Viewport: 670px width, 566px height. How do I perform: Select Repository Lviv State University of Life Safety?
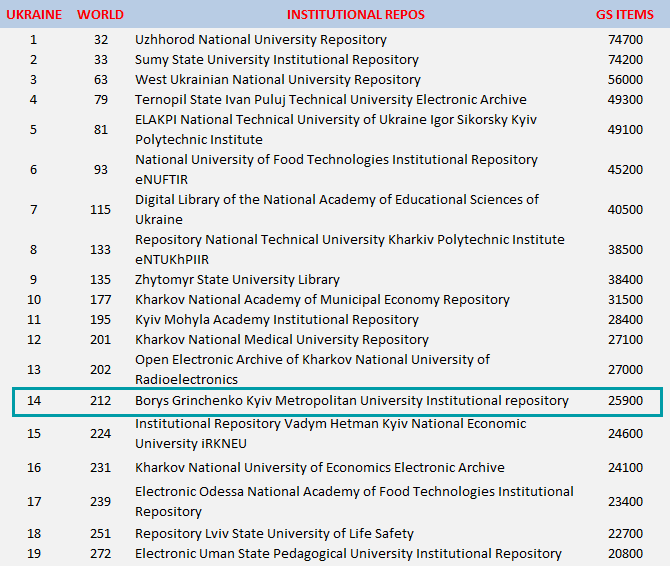pos(274,534)
